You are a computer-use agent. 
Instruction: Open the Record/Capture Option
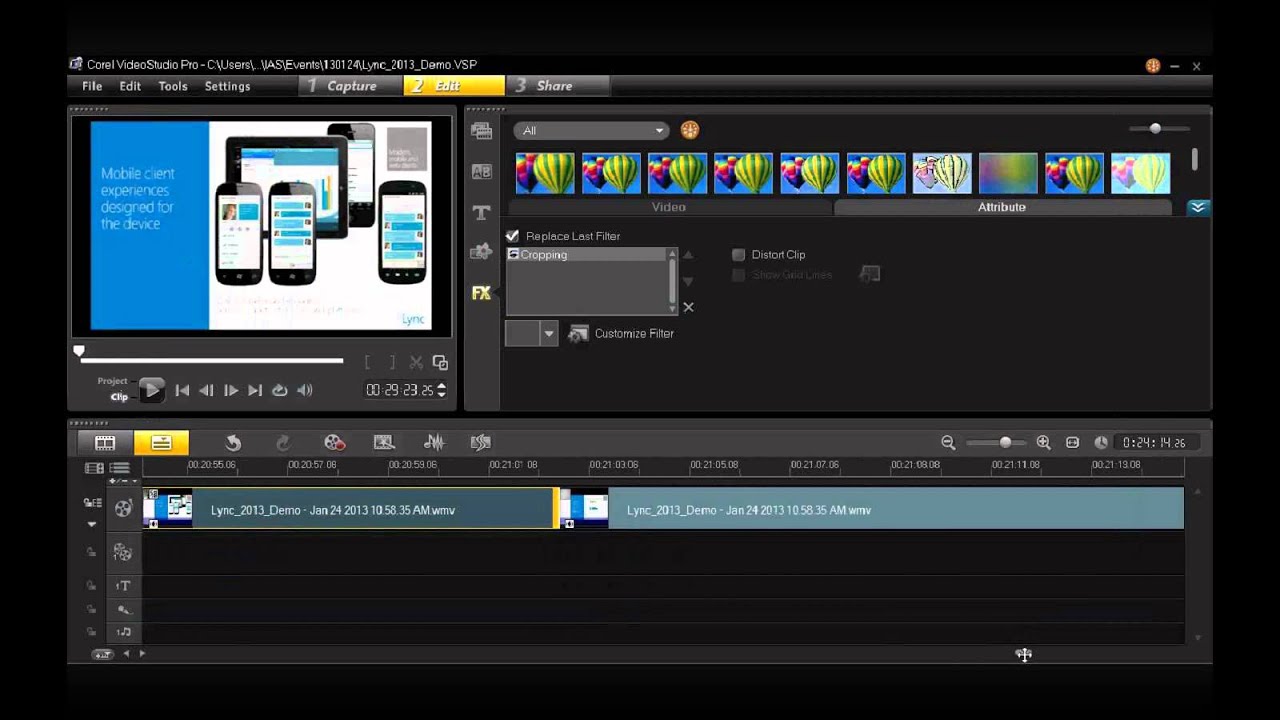[x=334, y=442]
